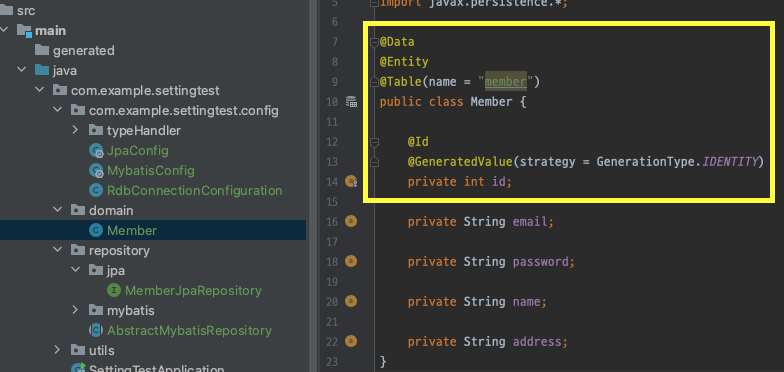Screen dimensions: 784x372
Task: Collapse the repository package
Action: (58, 250)
